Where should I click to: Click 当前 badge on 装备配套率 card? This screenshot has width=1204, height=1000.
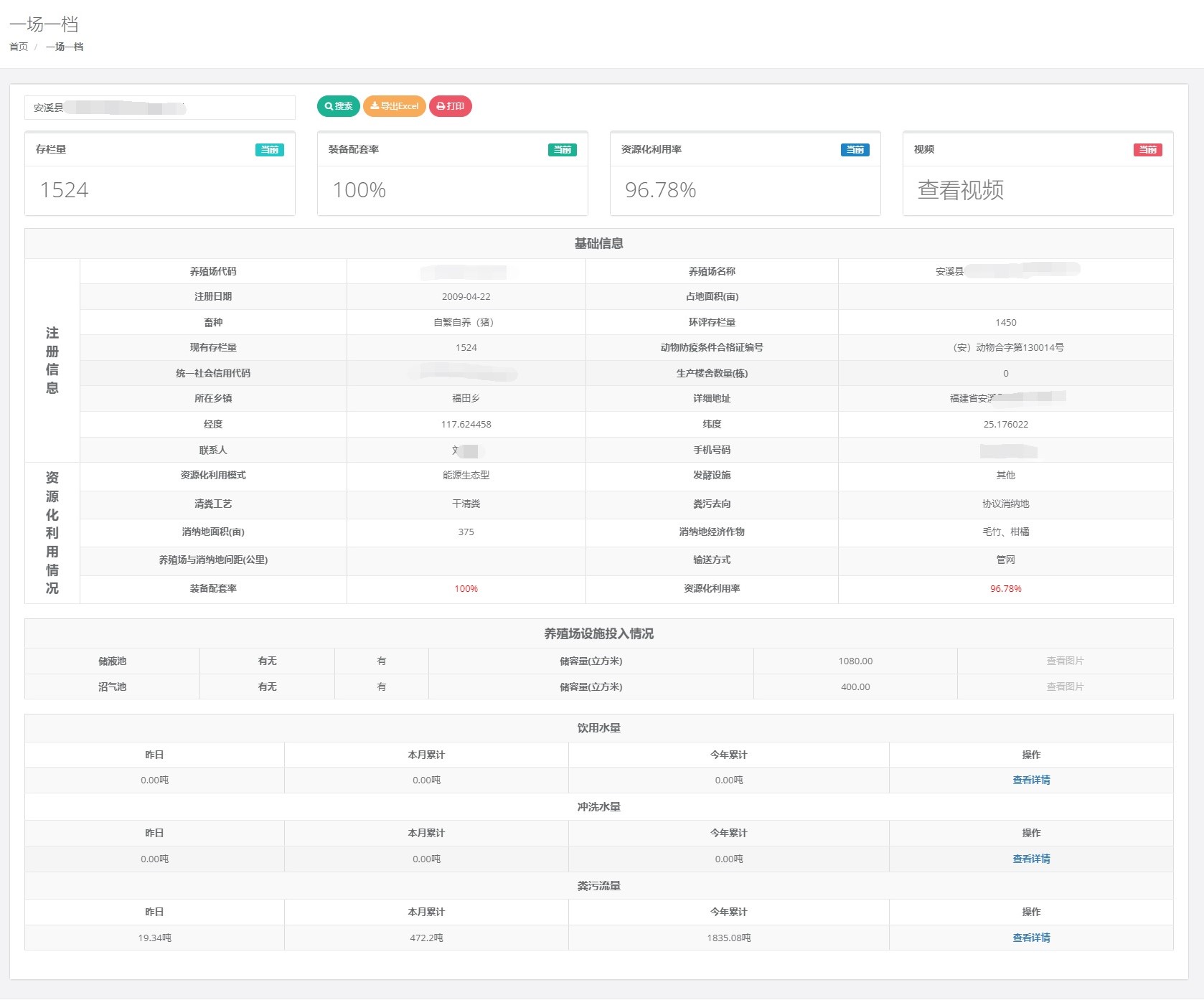click(562, 150)
